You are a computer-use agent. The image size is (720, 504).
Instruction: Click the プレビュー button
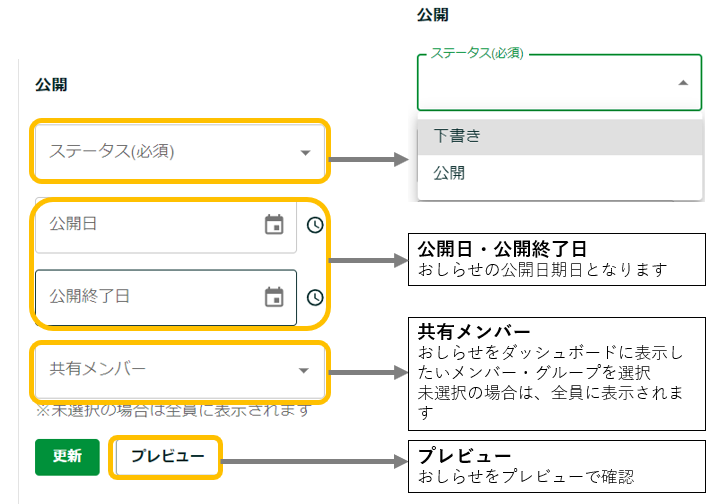coord(167,456)
